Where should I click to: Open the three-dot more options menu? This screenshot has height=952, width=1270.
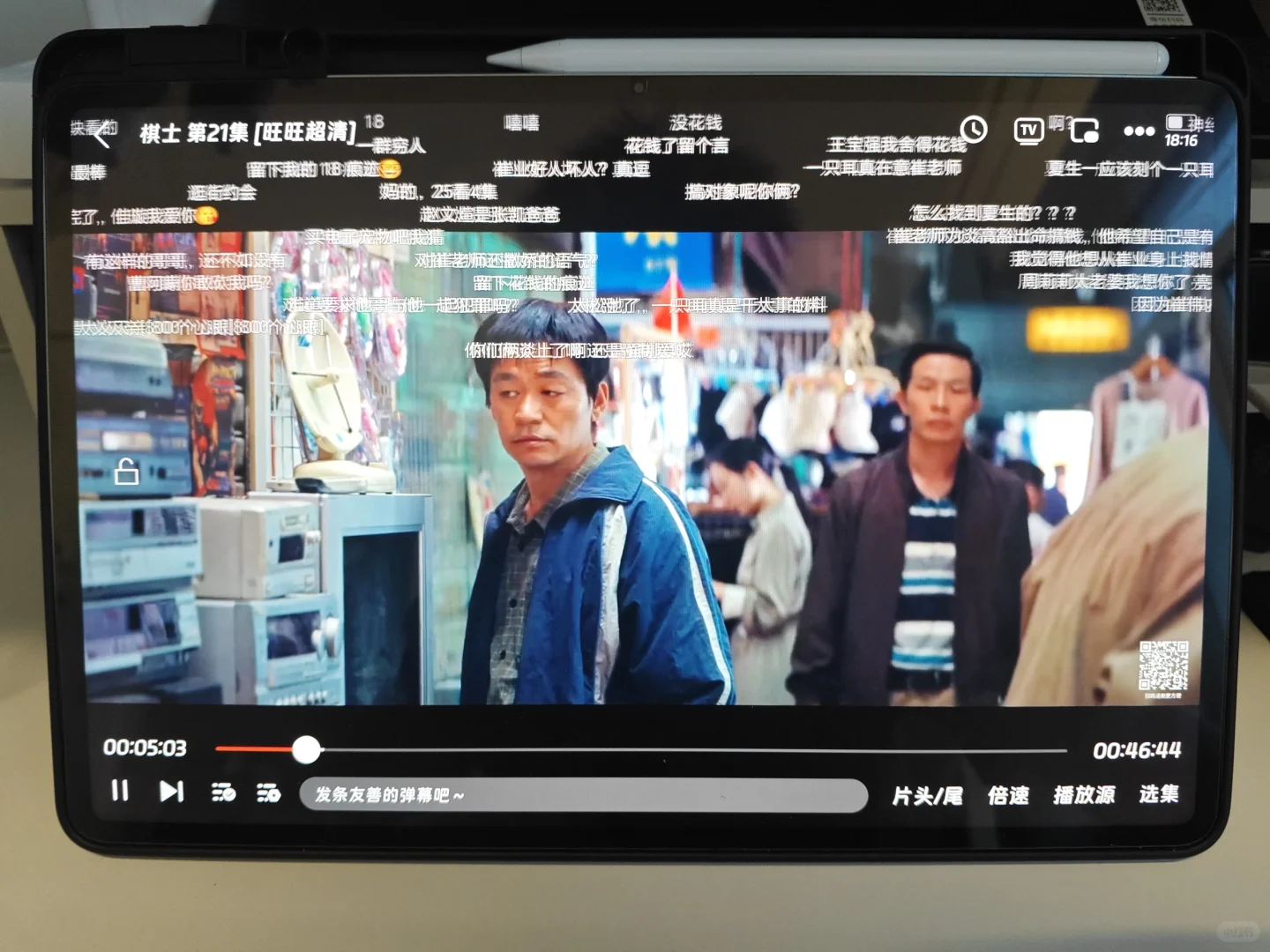pyautogui.click(x=1139, y=131)
